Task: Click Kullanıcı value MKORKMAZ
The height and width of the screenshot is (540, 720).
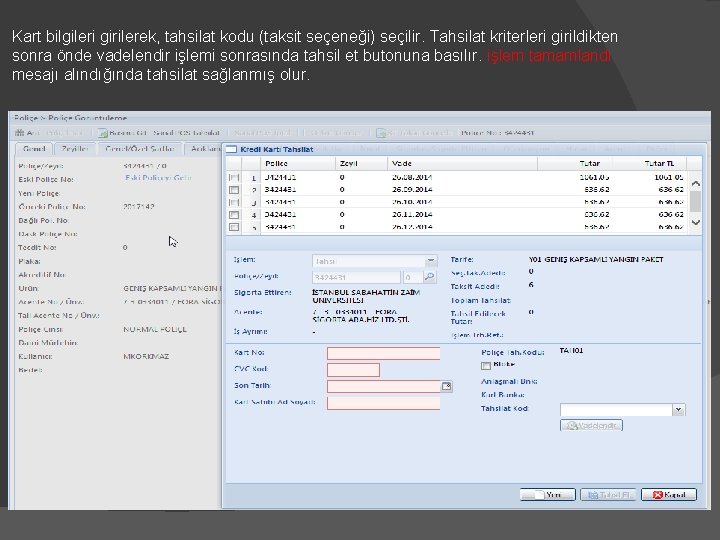Action: pos(146,356)
